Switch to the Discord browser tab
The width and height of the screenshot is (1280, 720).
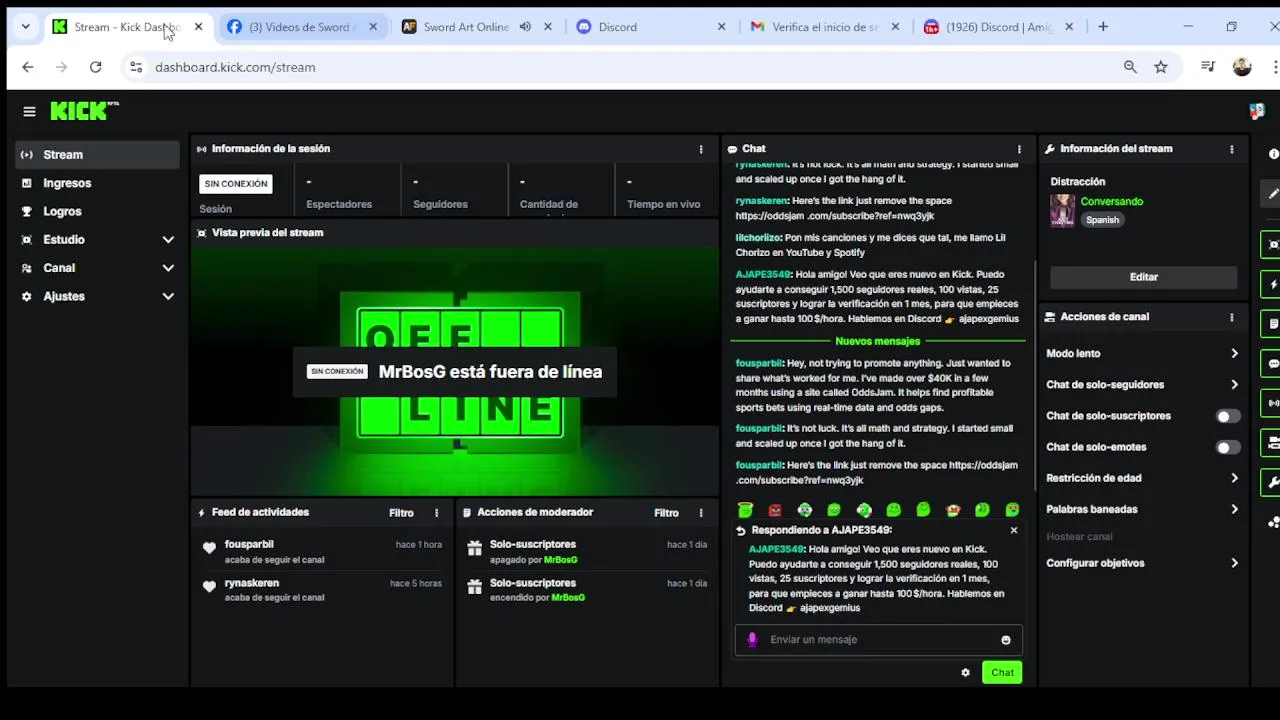(650, 27)
